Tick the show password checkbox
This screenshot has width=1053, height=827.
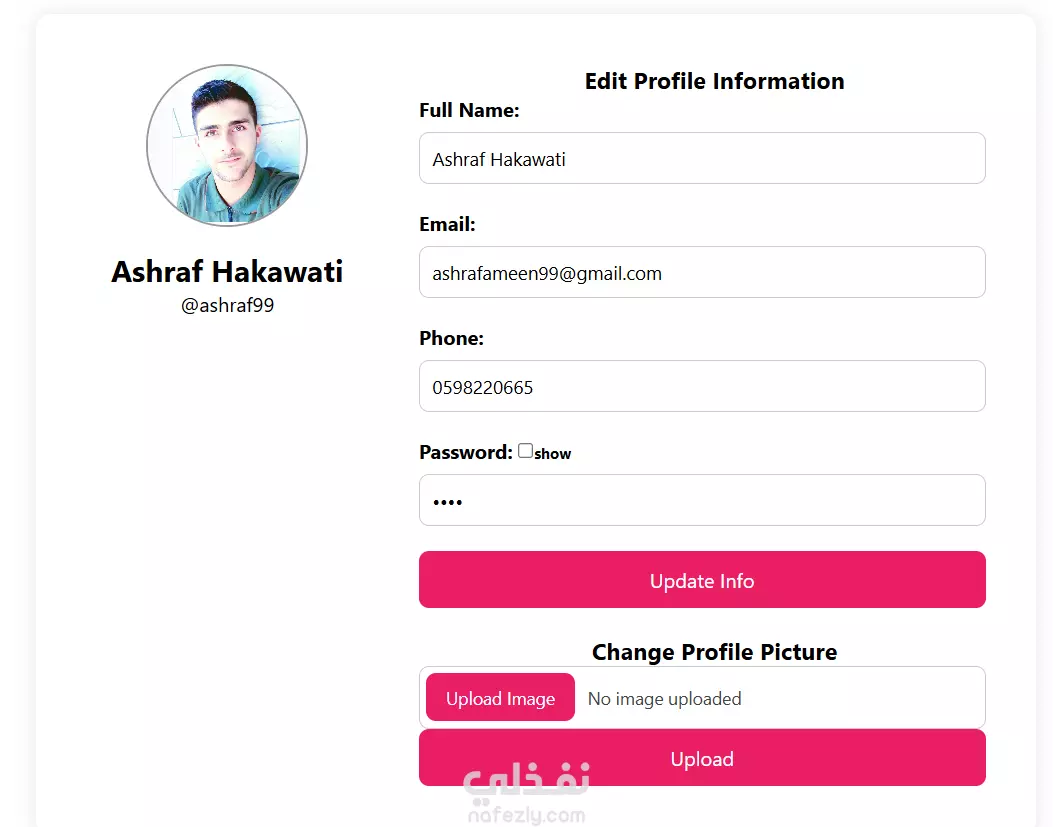[x=525, y=451]
